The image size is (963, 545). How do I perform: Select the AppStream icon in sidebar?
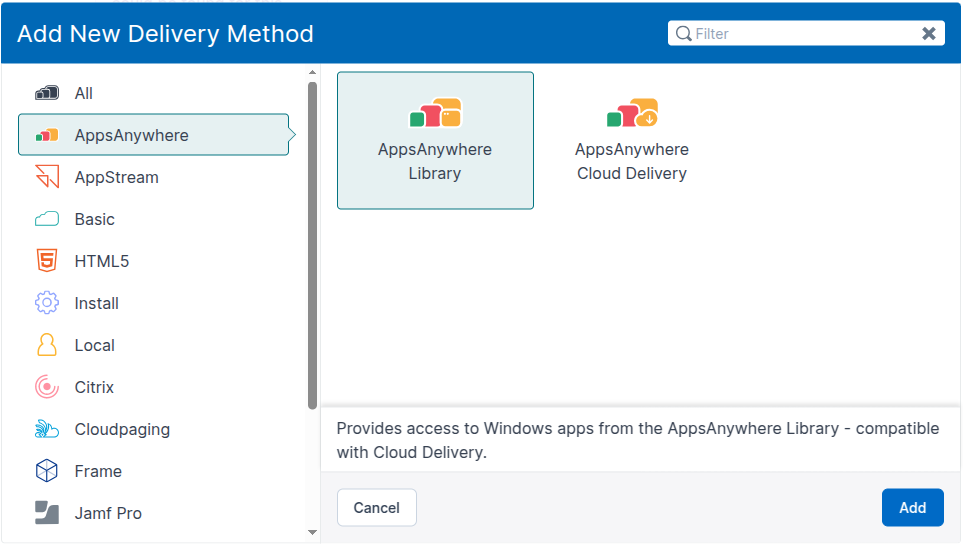click(x=47, y=177)
